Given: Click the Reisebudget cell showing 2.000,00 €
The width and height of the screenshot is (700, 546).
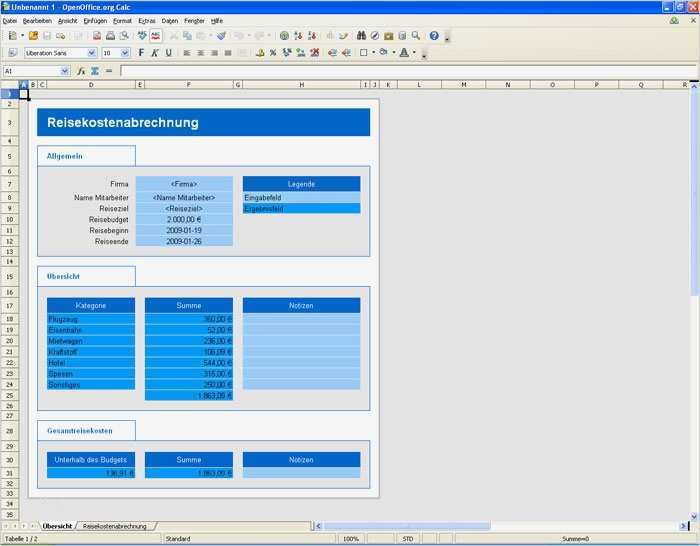Looking at the screenshot, I should point(184,219).
